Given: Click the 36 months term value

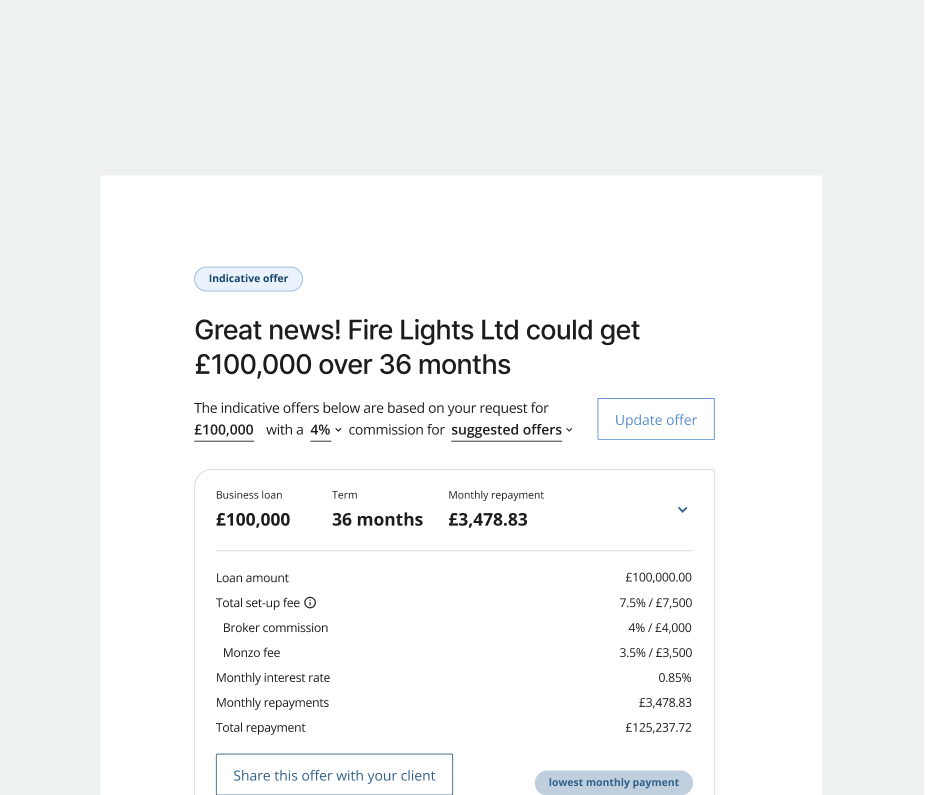Looking at the screenshot, I should pos(377,520).
